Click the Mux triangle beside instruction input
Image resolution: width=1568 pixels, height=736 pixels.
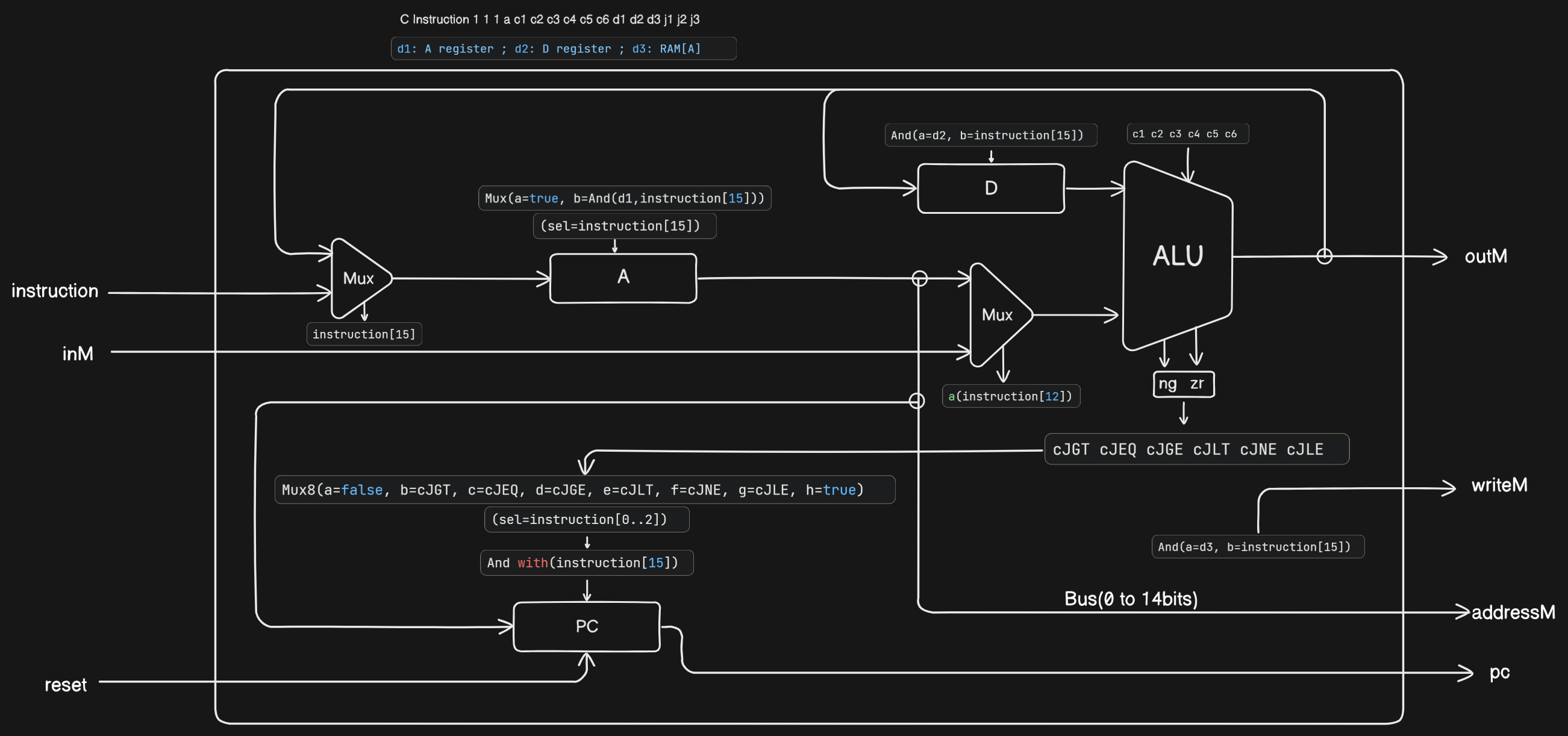[357, 278]
